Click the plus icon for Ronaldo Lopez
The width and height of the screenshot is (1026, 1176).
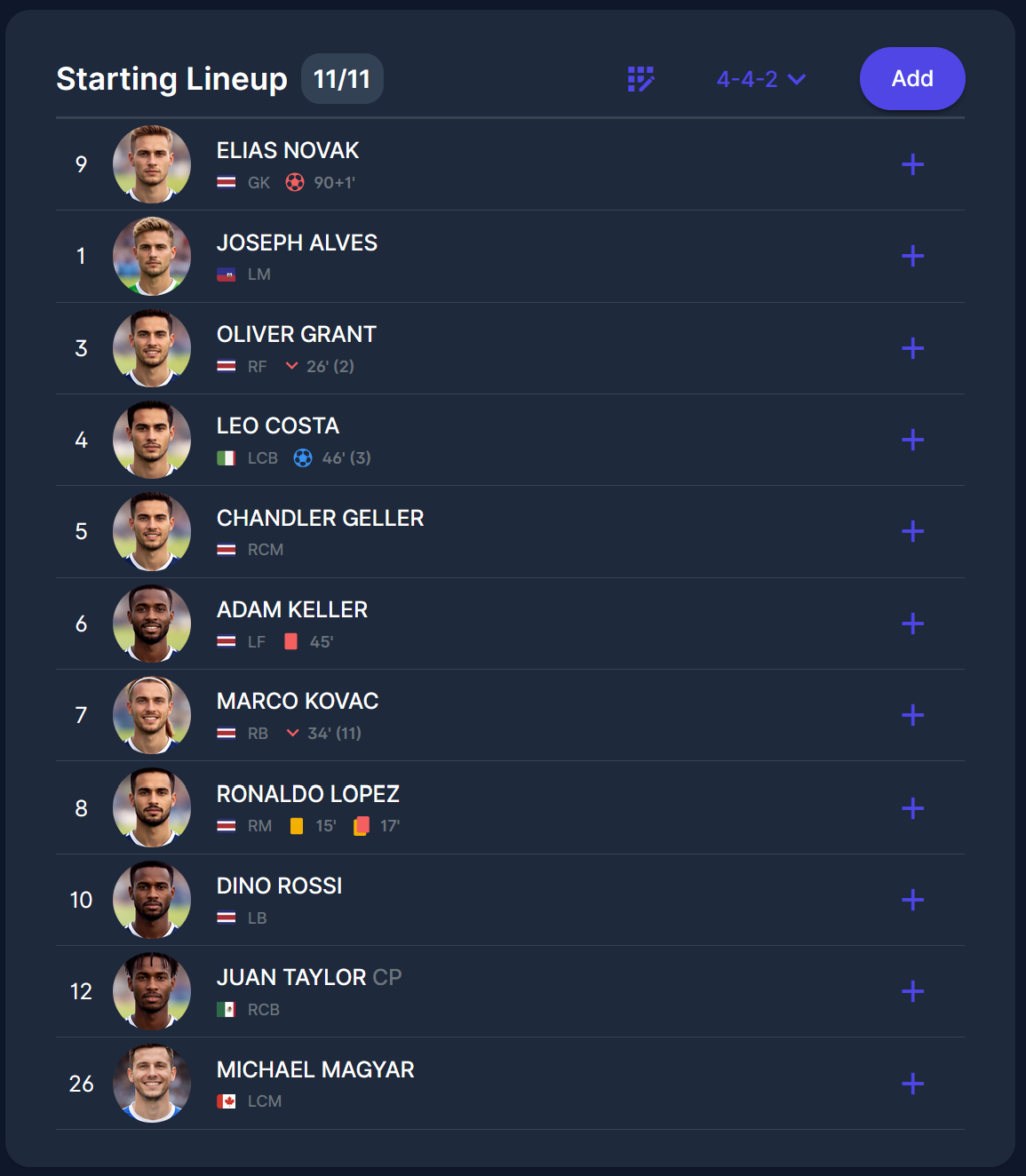click(x=912, y=808)
